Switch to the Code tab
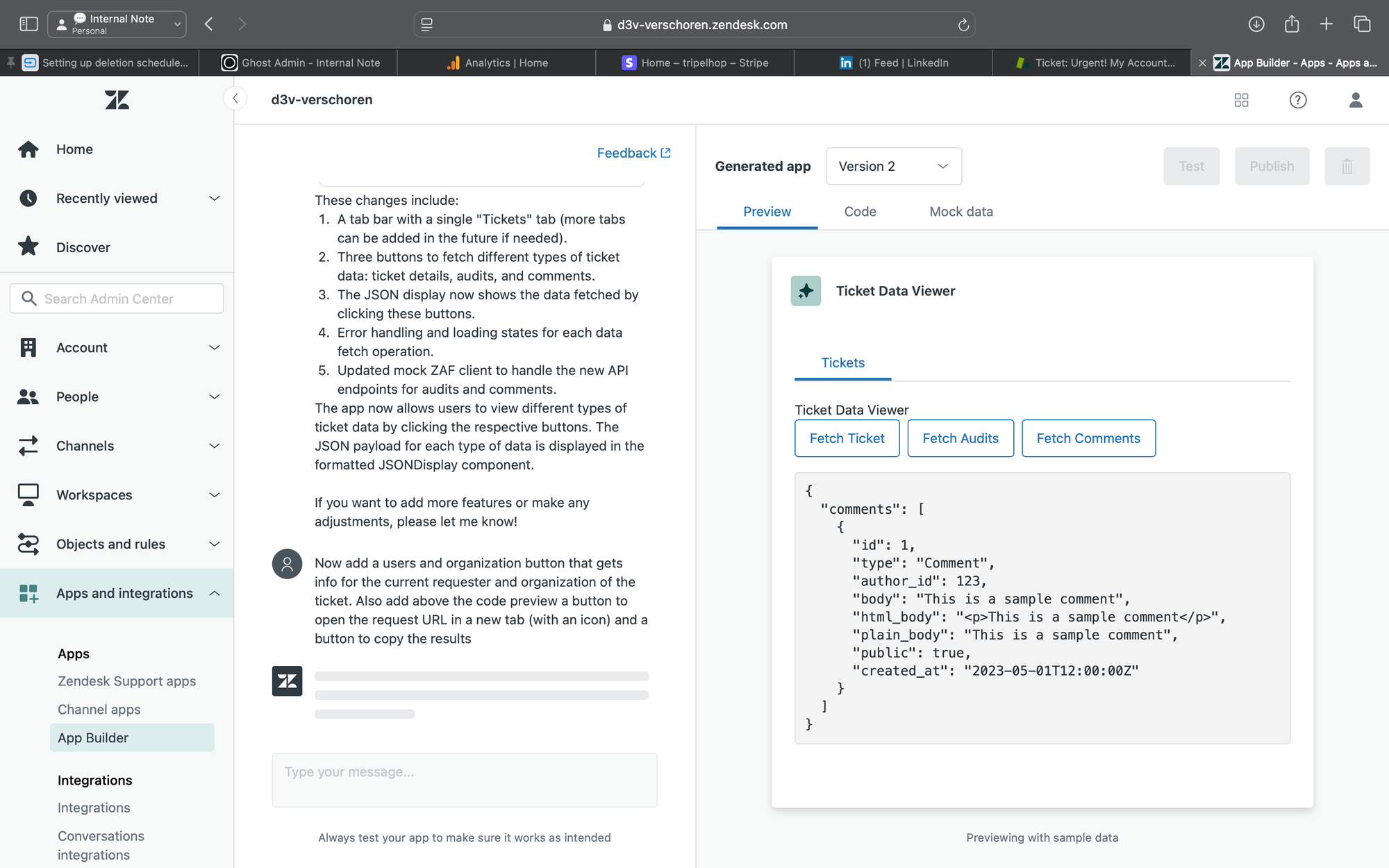The width and height of the screenshot is (1389, 868). (x=860, y=212)
